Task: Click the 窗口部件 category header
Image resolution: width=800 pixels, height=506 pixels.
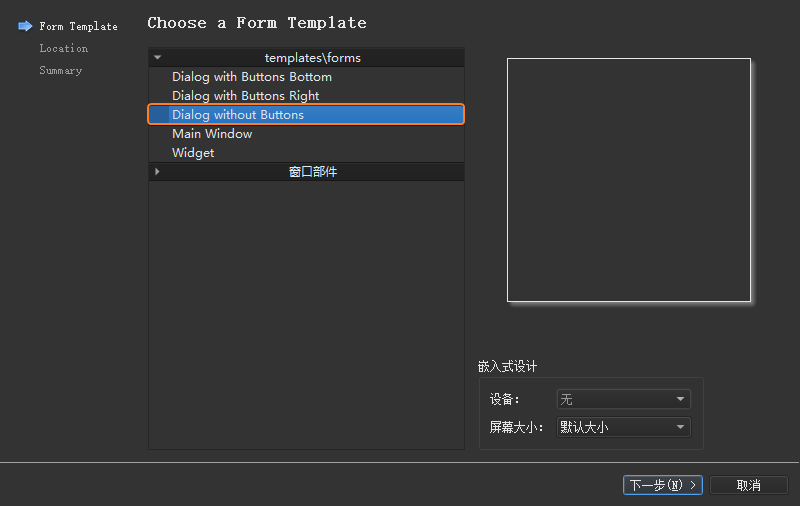Action: (x=312, y=172)
